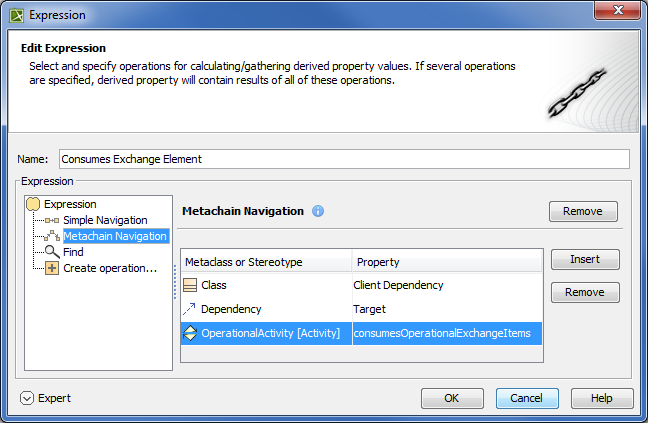Screen dimensions: 648x423
Task: Click the Metachain Navigation tree icon
Action: 52,236
